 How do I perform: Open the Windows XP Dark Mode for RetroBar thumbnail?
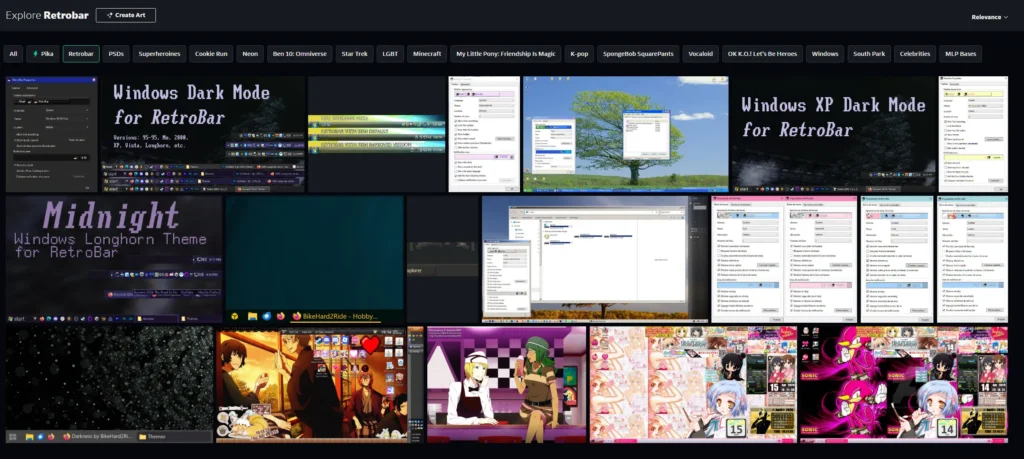click(x=832, y=133)
